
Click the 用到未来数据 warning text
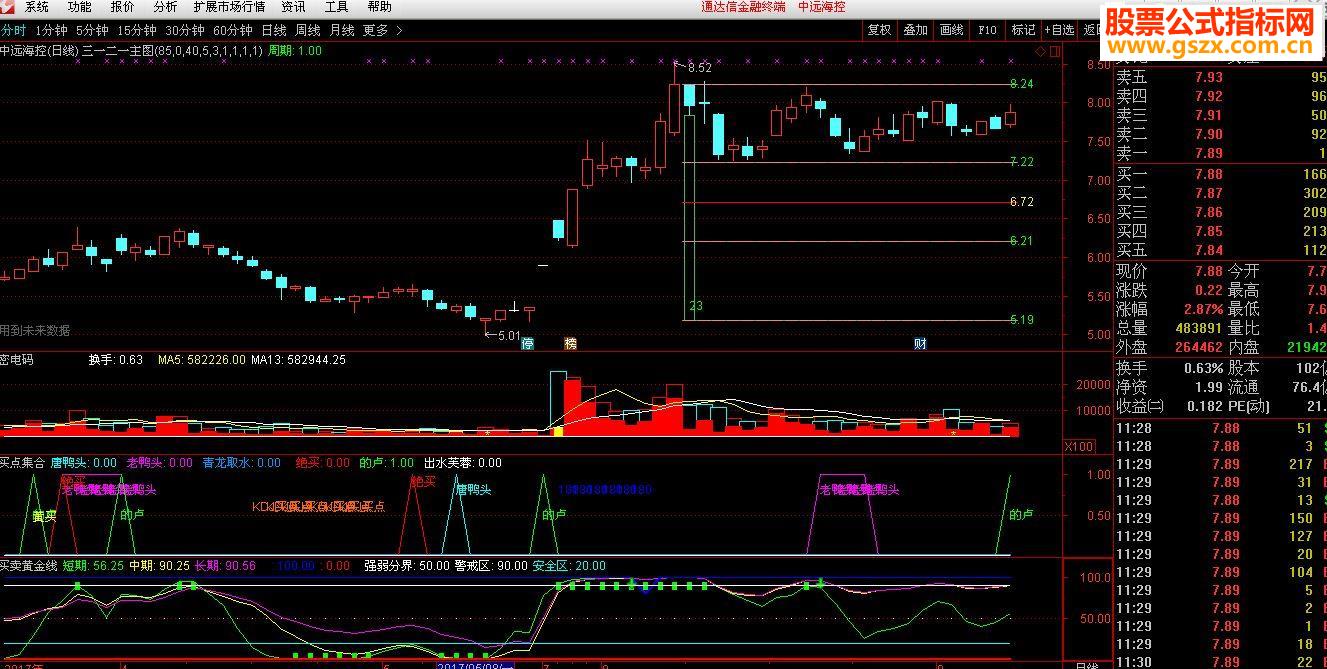[x=35, y=330]
